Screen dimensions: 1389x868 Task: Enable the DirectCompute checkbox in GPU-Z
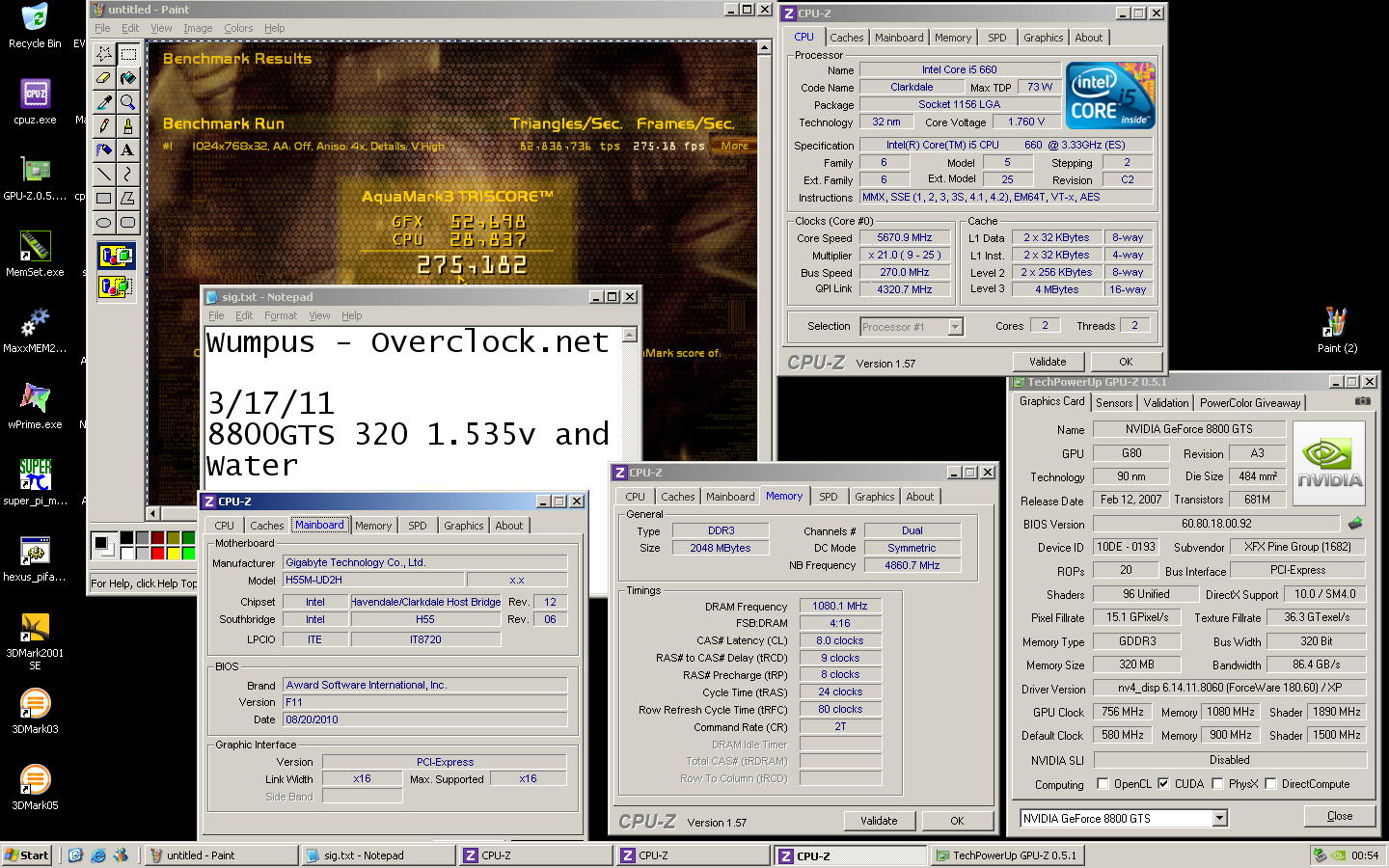1270,784
